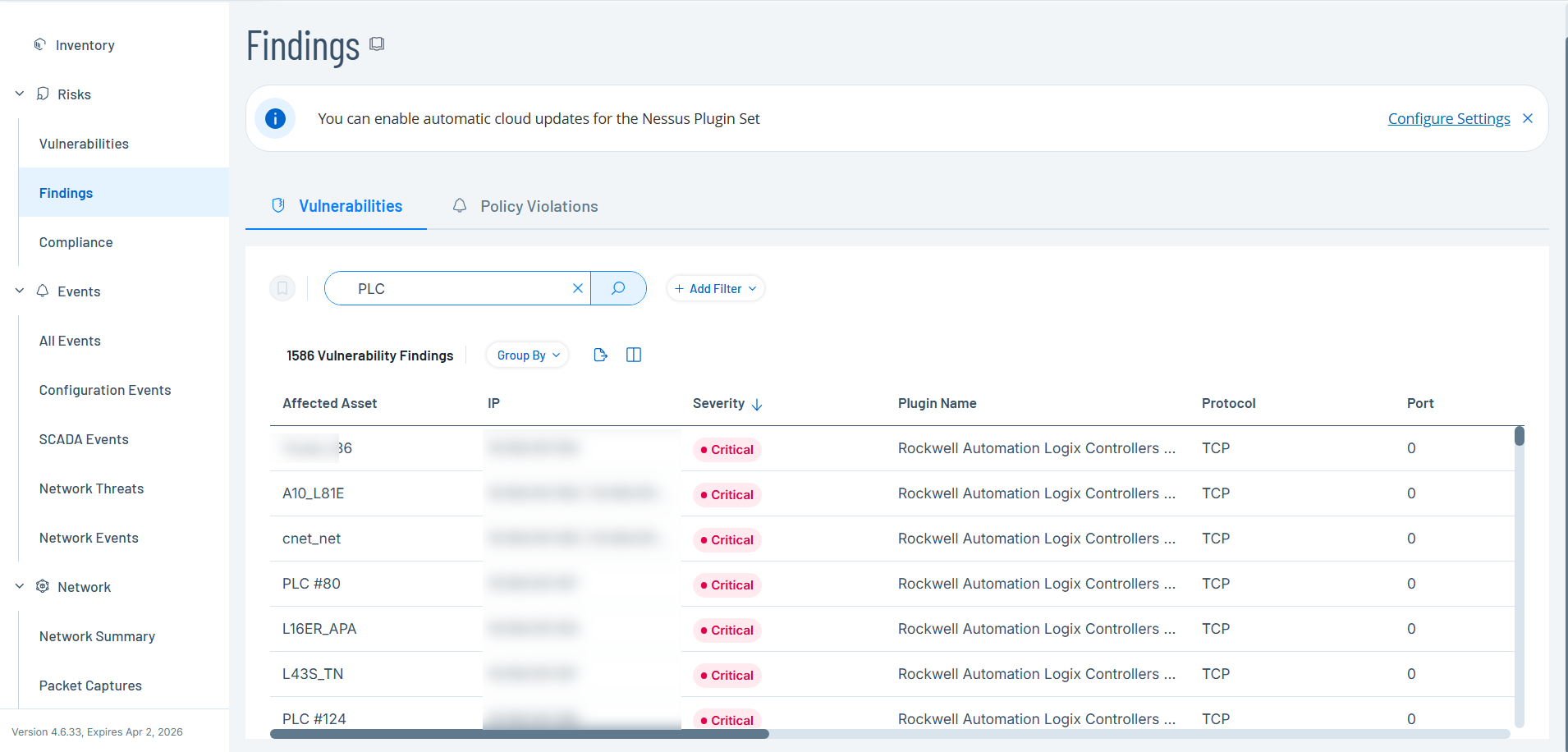Collapse the Events sidebar section
This screenshot has height=752, width=1568.
(20, 291)
